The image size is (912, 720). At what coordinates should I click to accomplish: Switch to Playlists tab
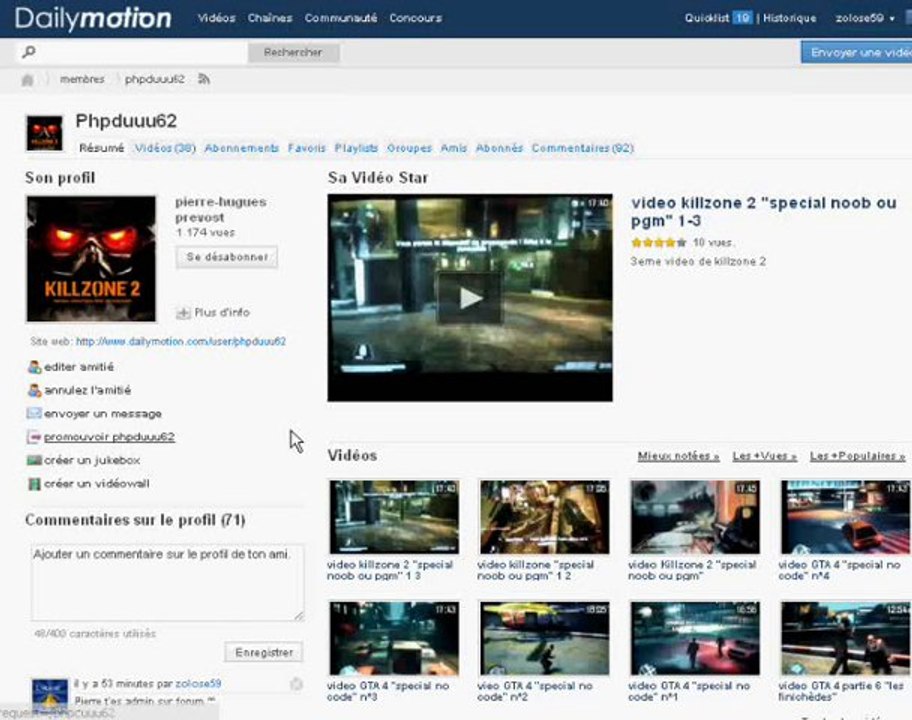(x=356, y=148)
